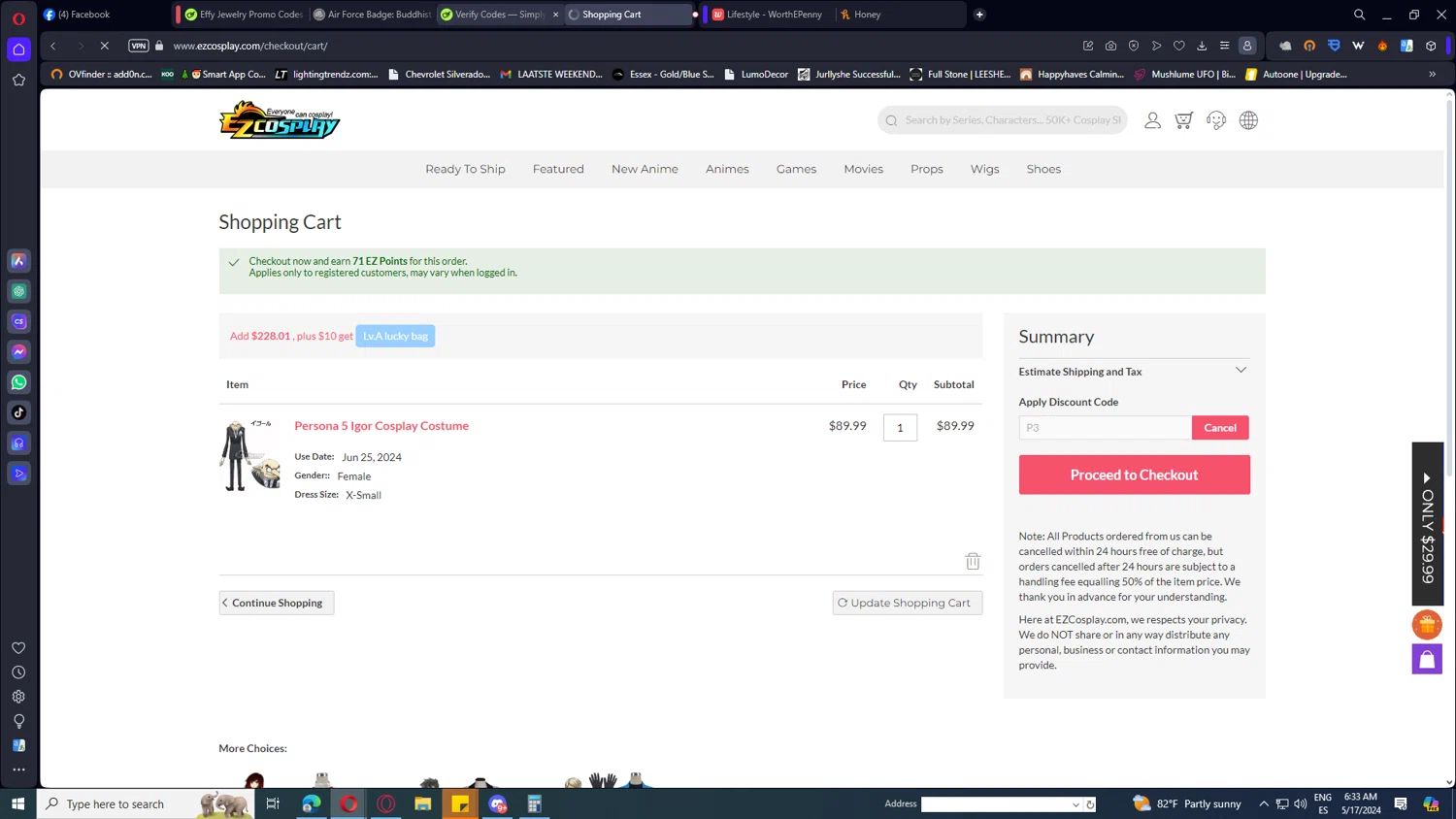Screen dimensions: 1456x819
Task: Open Opera sidebar heart favorites icon
Action: [x=18, y=648]
